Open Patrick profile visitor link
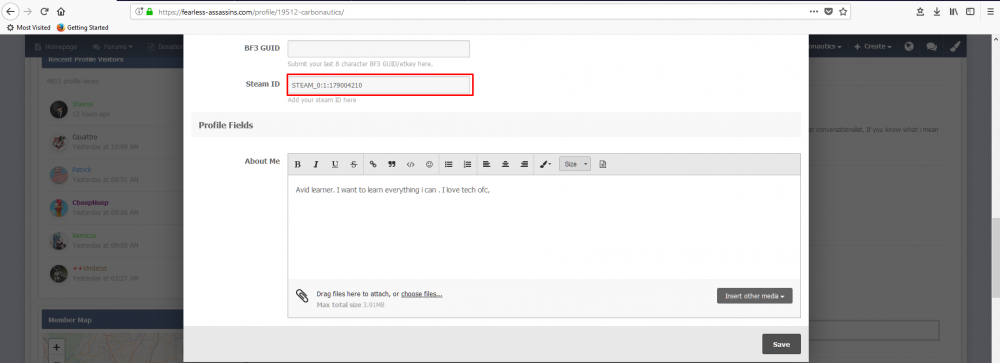 [82, 170]
